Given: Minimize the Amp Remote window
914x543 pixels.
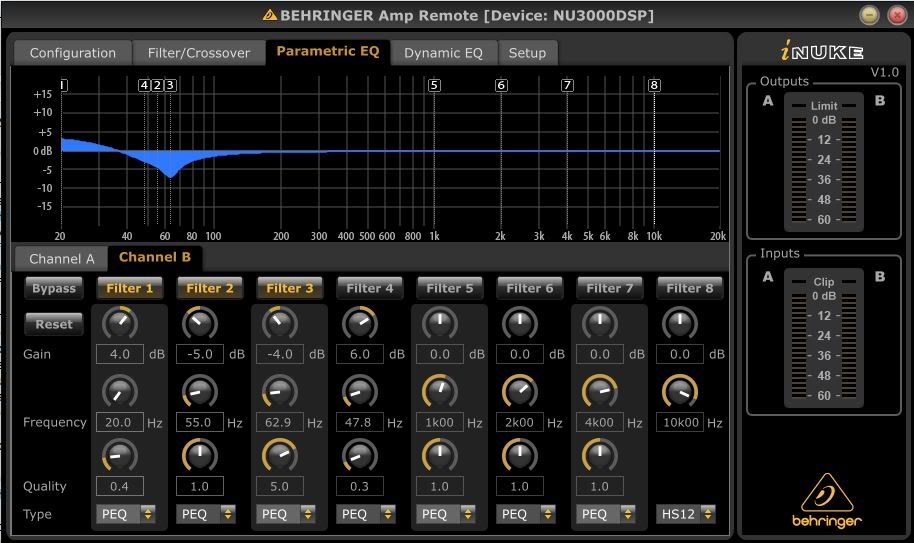Looking at the screenshot, I should pos(869,15).
